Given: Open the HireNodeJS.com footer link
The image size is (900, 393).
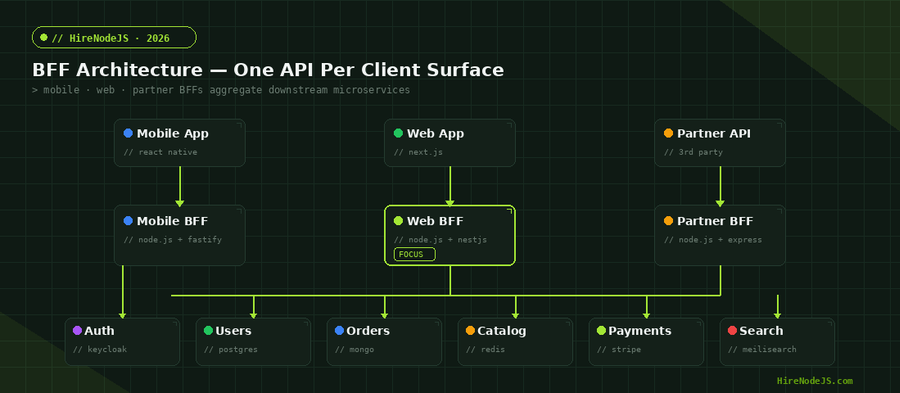Looking at the screenshot, I should (x=814, y=381).
